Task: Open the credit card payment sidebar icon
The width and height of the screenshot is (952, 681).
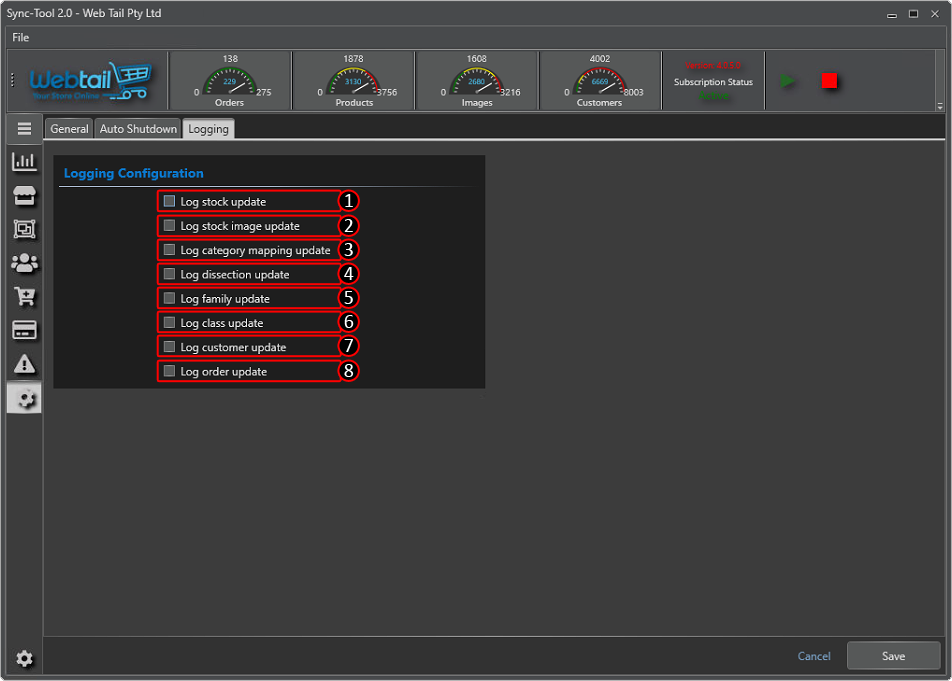Action: click(x=24, y=330)
